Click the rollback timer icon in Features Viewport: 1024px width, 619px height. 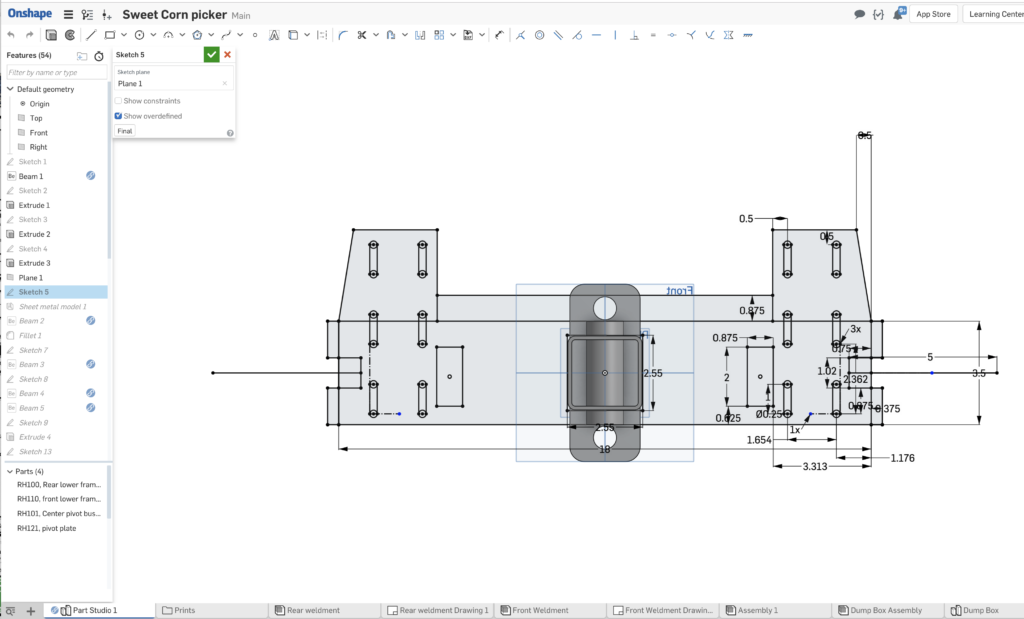99,56
